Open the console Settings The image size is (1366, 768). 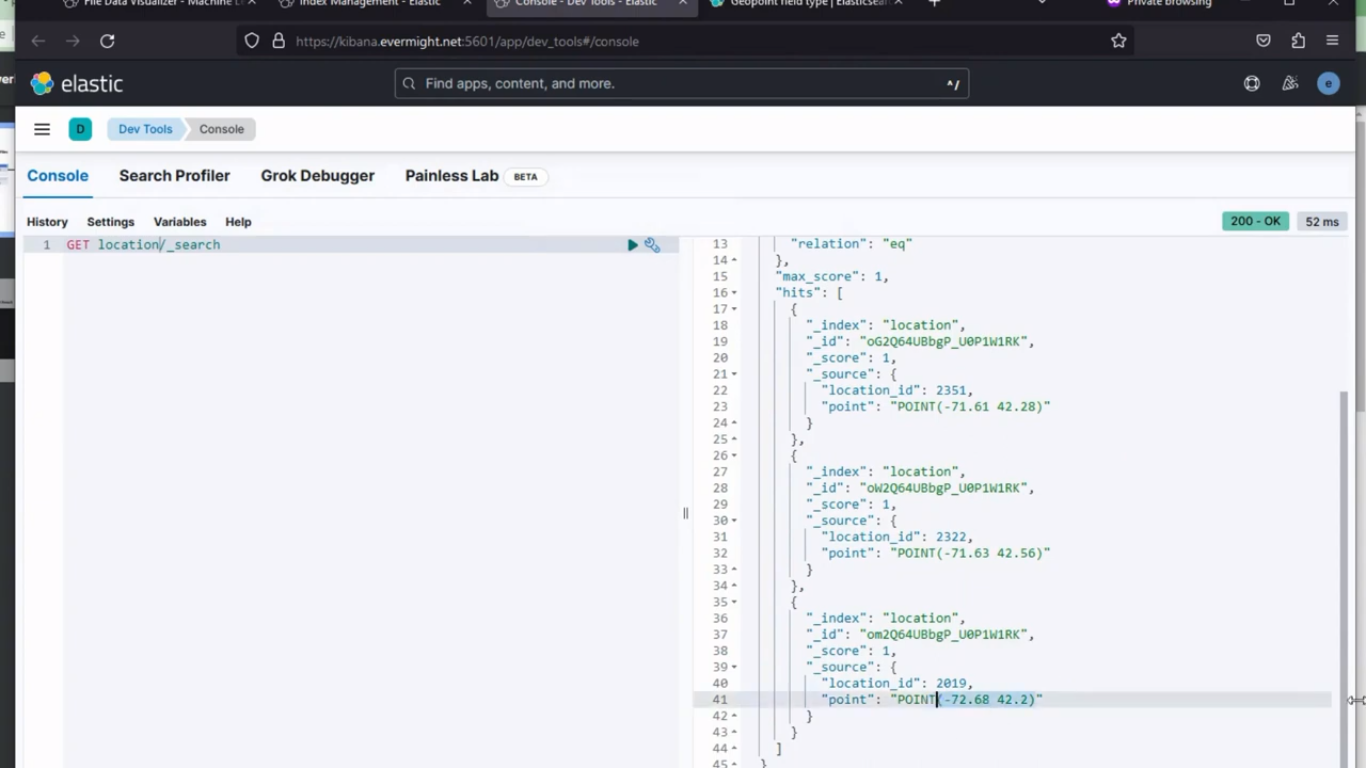pos(110,222)
